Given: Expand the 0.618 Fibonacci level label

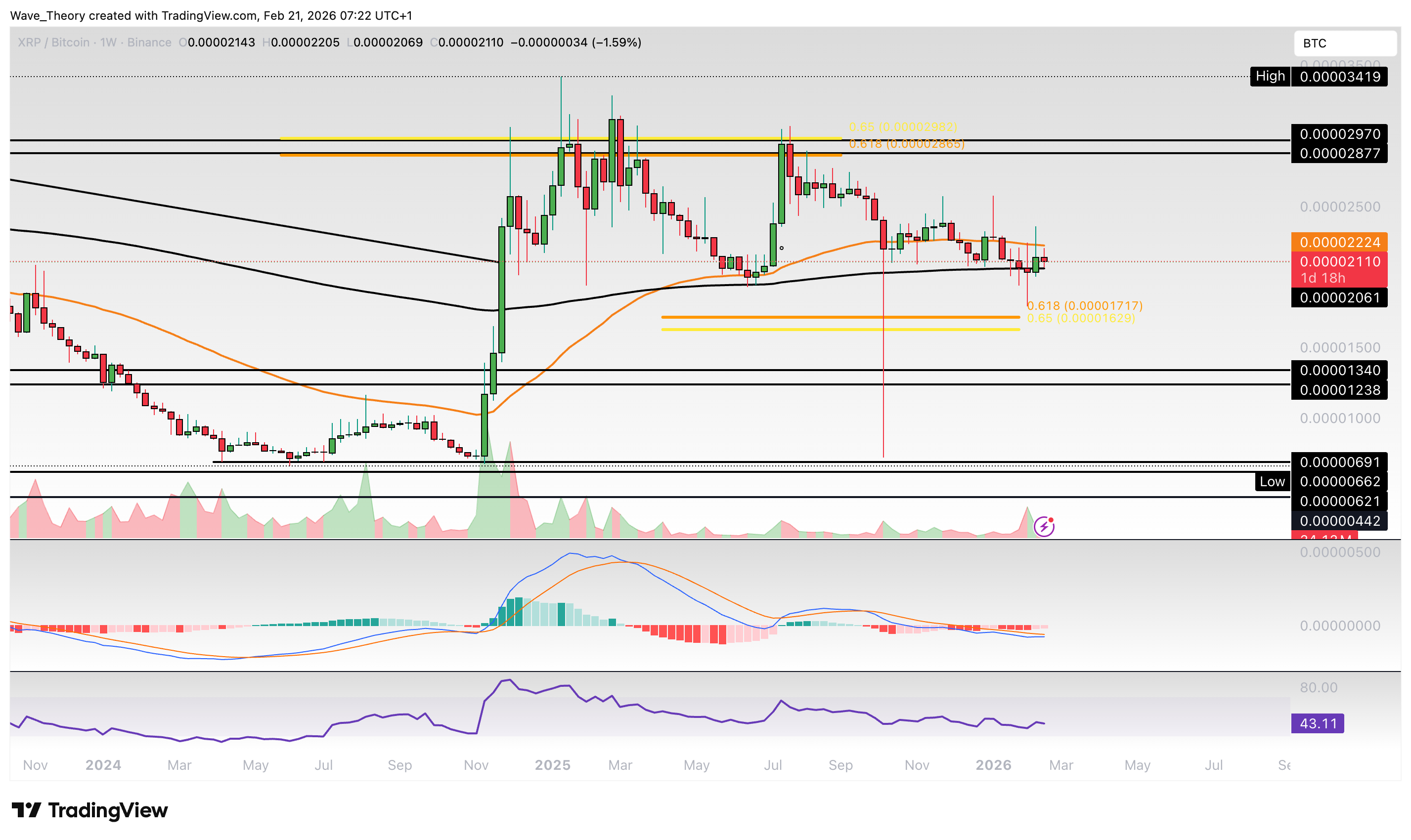Looking at the screenshot, I should pyautogui.click(x=906, y=144).
